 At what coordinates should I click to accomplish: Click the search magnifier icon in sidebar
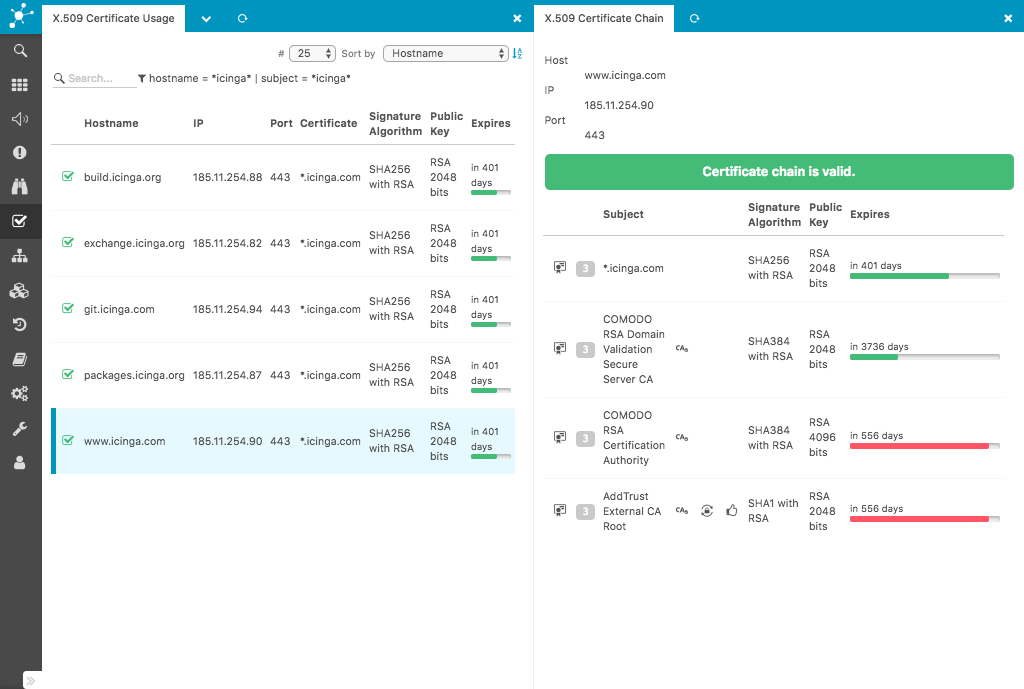tap(20, 51)
